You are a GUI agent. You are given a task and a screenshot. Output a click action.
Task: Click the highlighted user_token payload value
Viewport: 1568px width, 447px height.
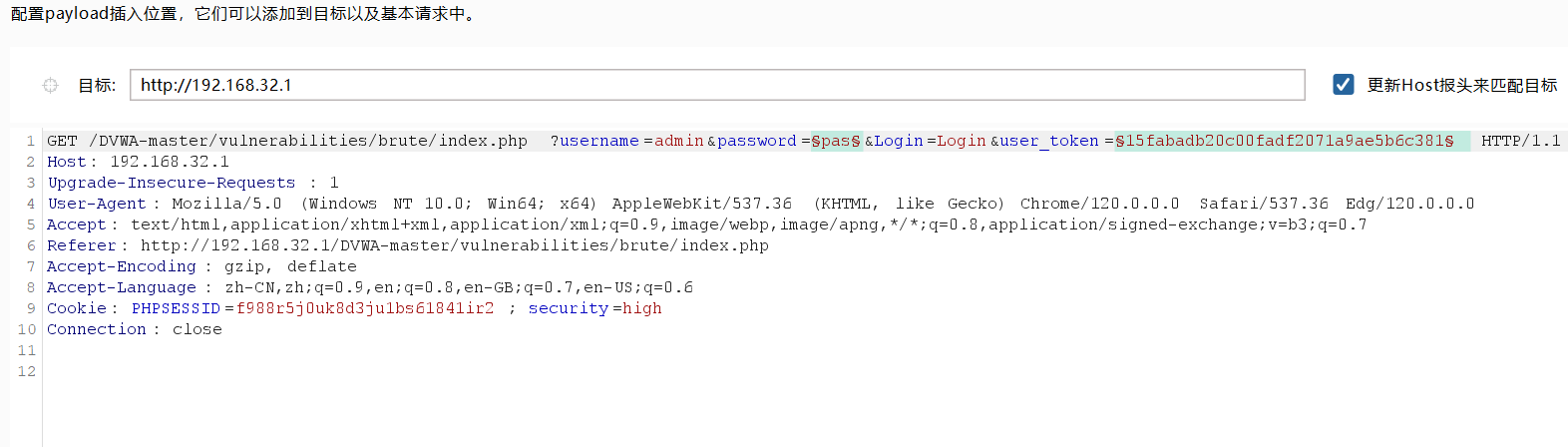1284,141
